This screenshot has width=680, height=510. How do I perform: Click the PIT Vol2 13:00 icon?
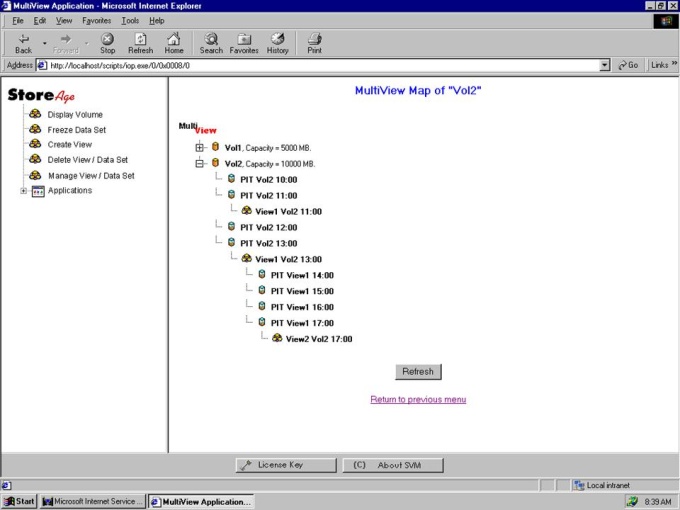coord(231,242)
